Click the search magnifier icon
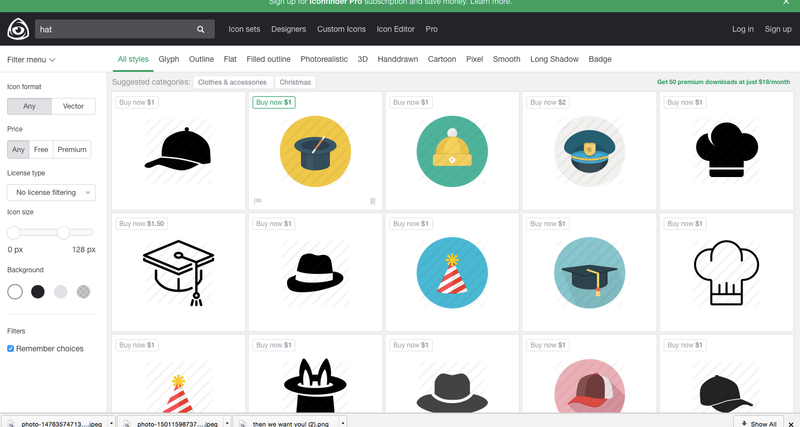The height and width of the screenshot is (427, 800). coord(201,29)
